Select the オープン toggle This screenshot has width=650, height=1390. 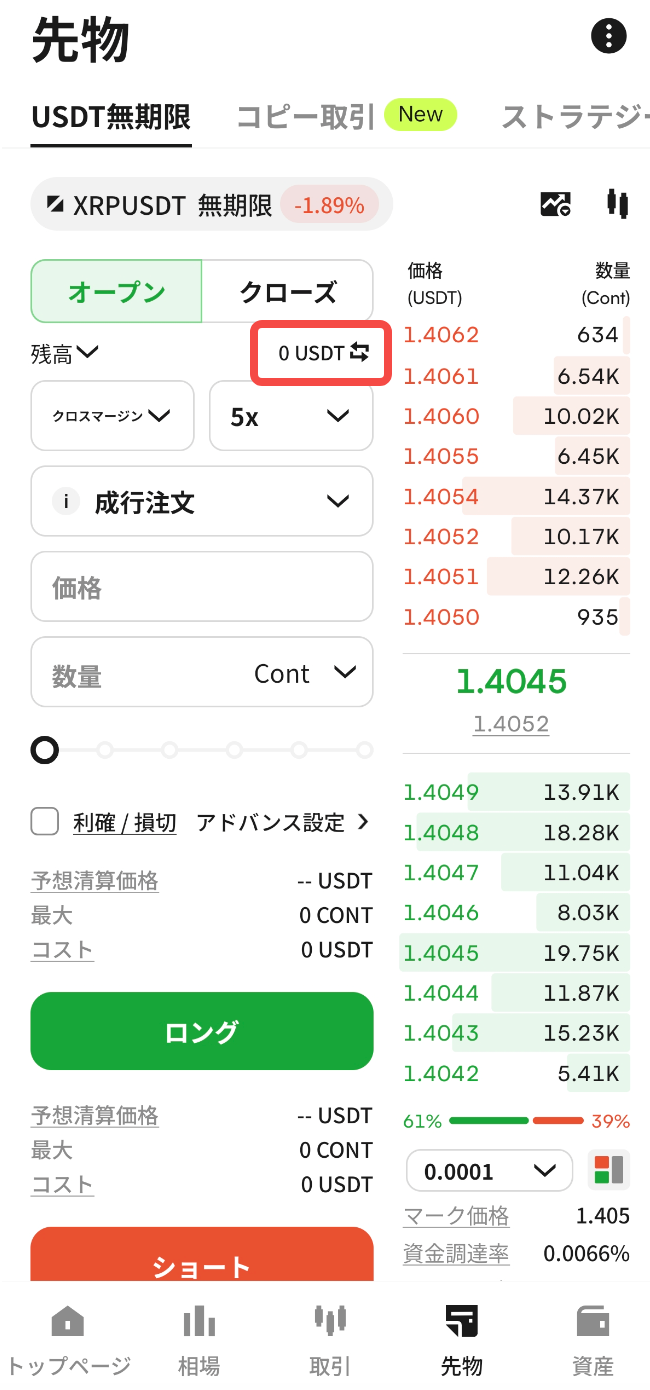point(117,292)
